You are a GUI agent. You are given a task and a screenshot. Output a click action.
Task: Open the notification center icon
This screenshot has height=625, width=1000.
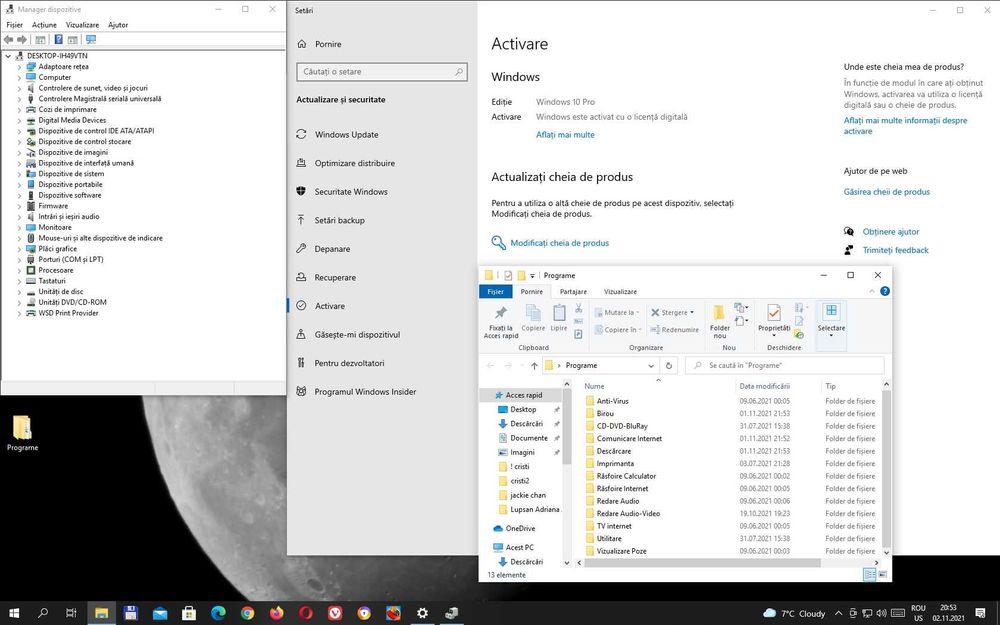pyautogui.click(x=980, y=613)
